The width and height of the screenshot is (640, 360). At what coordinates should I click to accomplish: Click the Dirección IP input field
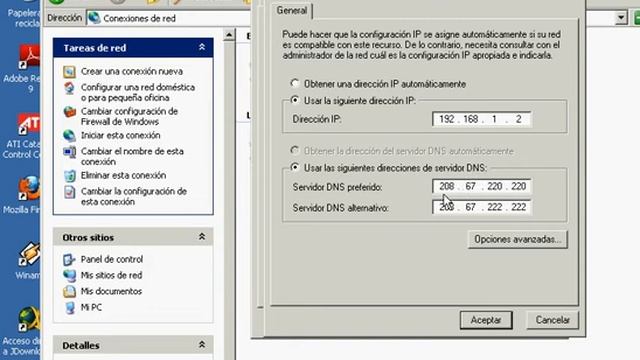click(x=482, y=119)
